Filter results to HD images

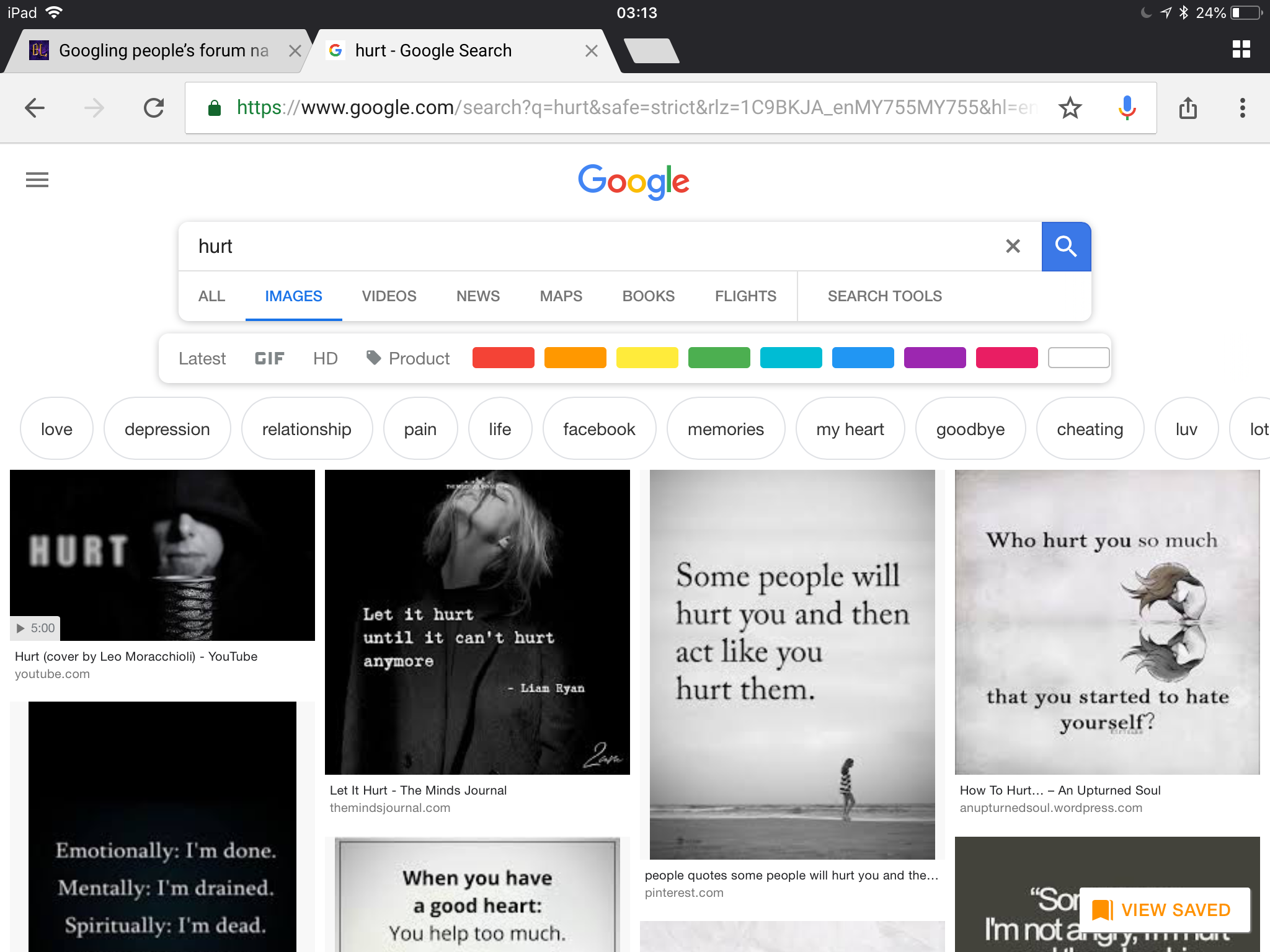coord(325,358)
